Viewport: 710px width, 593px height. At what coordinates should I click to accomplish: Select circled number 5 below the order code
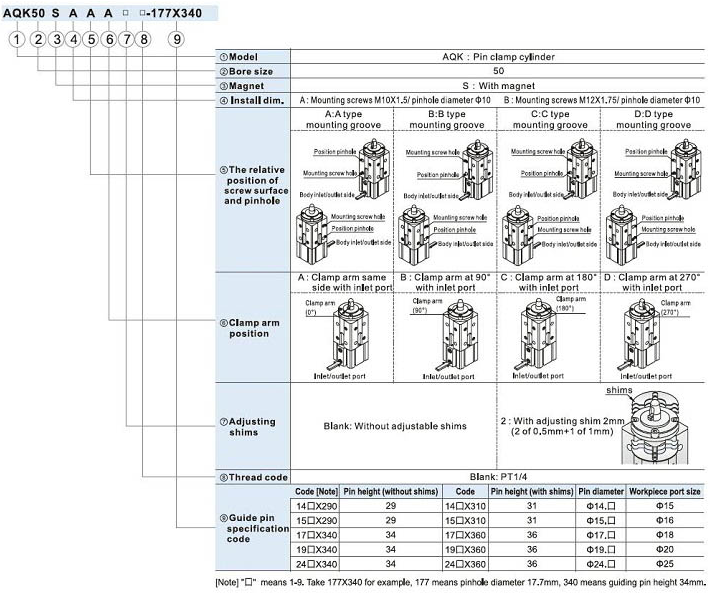[x=91, y=38]
